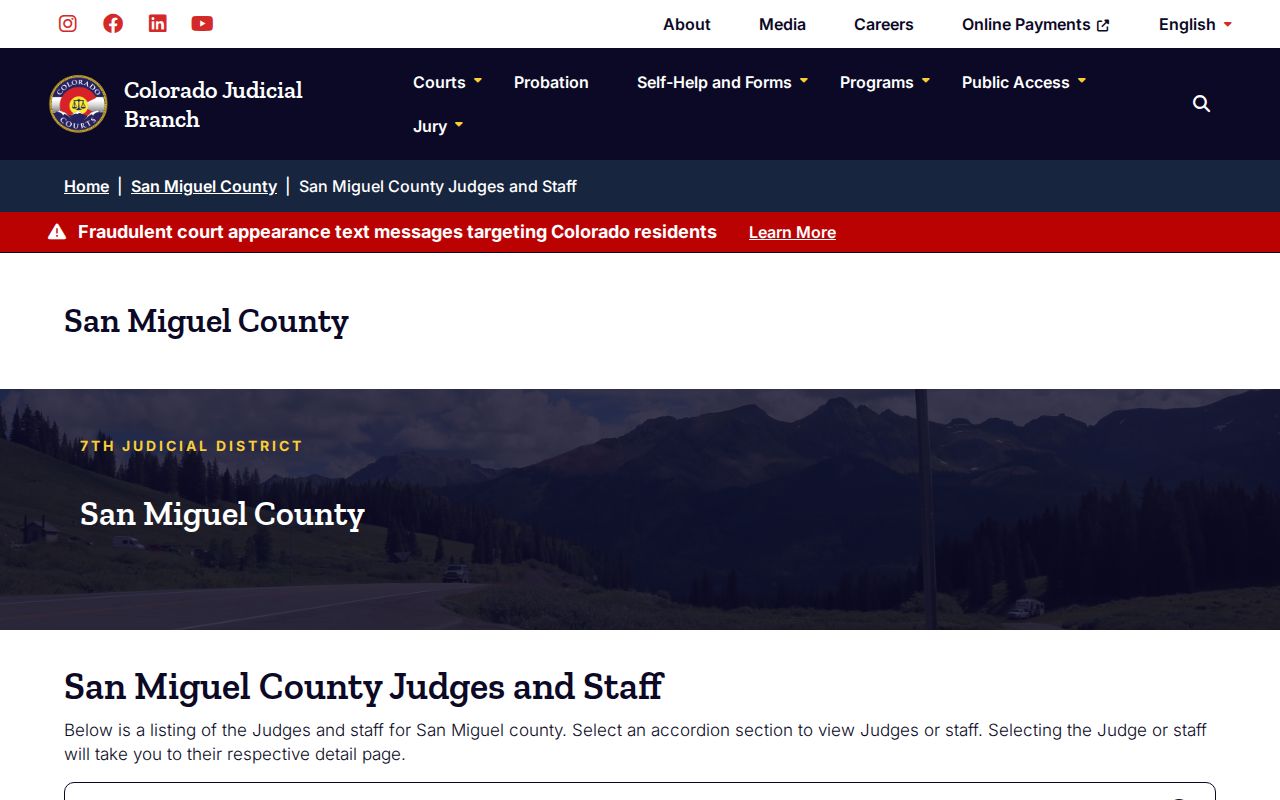
Task: Click the 'San Miguel County Judges and Staff' breadcrumb text
Action: click(438, 186)
